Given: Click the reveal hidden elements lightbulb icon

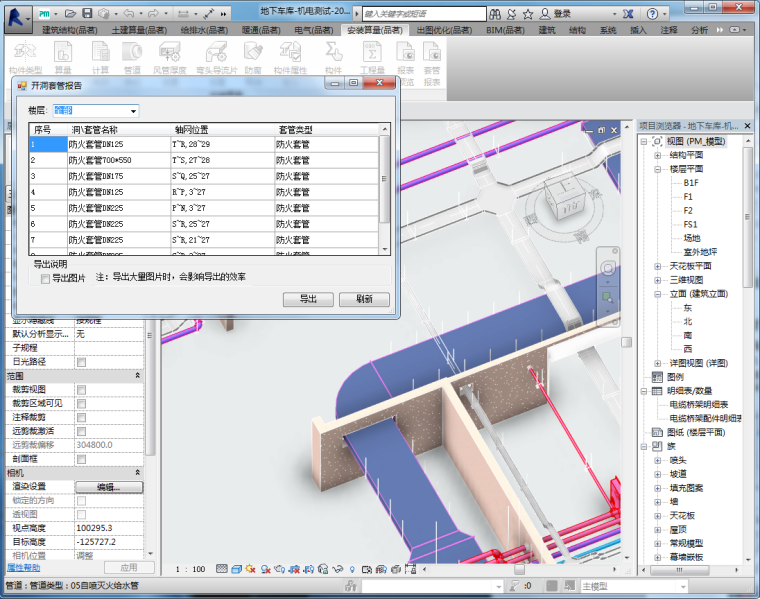Looking at the screenshot, I should click(x=352, y=569).
